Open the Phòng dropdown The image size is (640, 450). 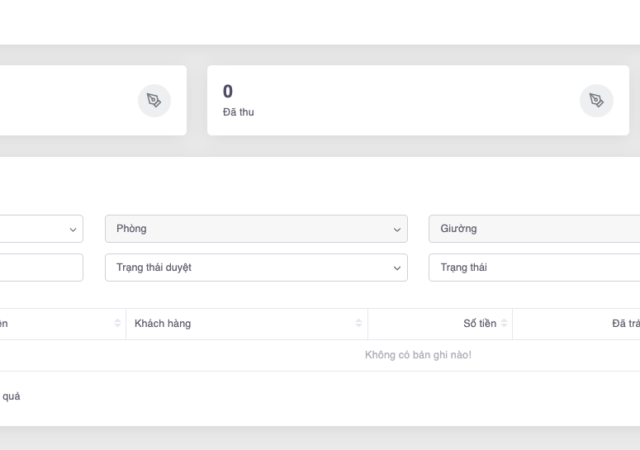(x=255, y=229)
